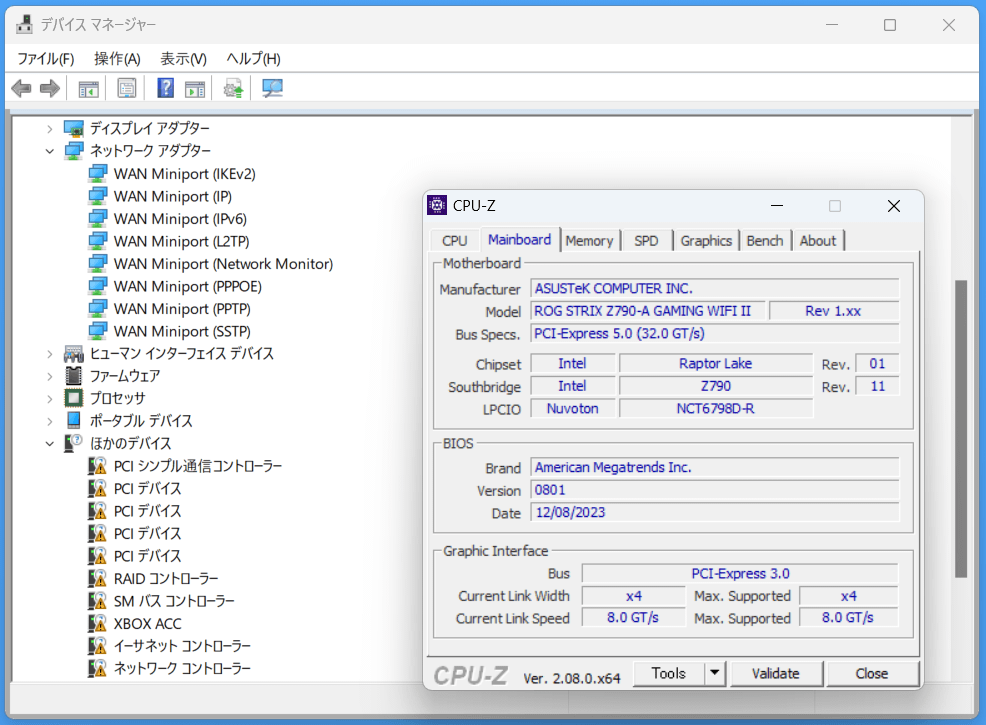This screenshot has height=725, width=986.
Task: Click the forward arrow in Device Manager toolbar
Action: tap(49, 89)
